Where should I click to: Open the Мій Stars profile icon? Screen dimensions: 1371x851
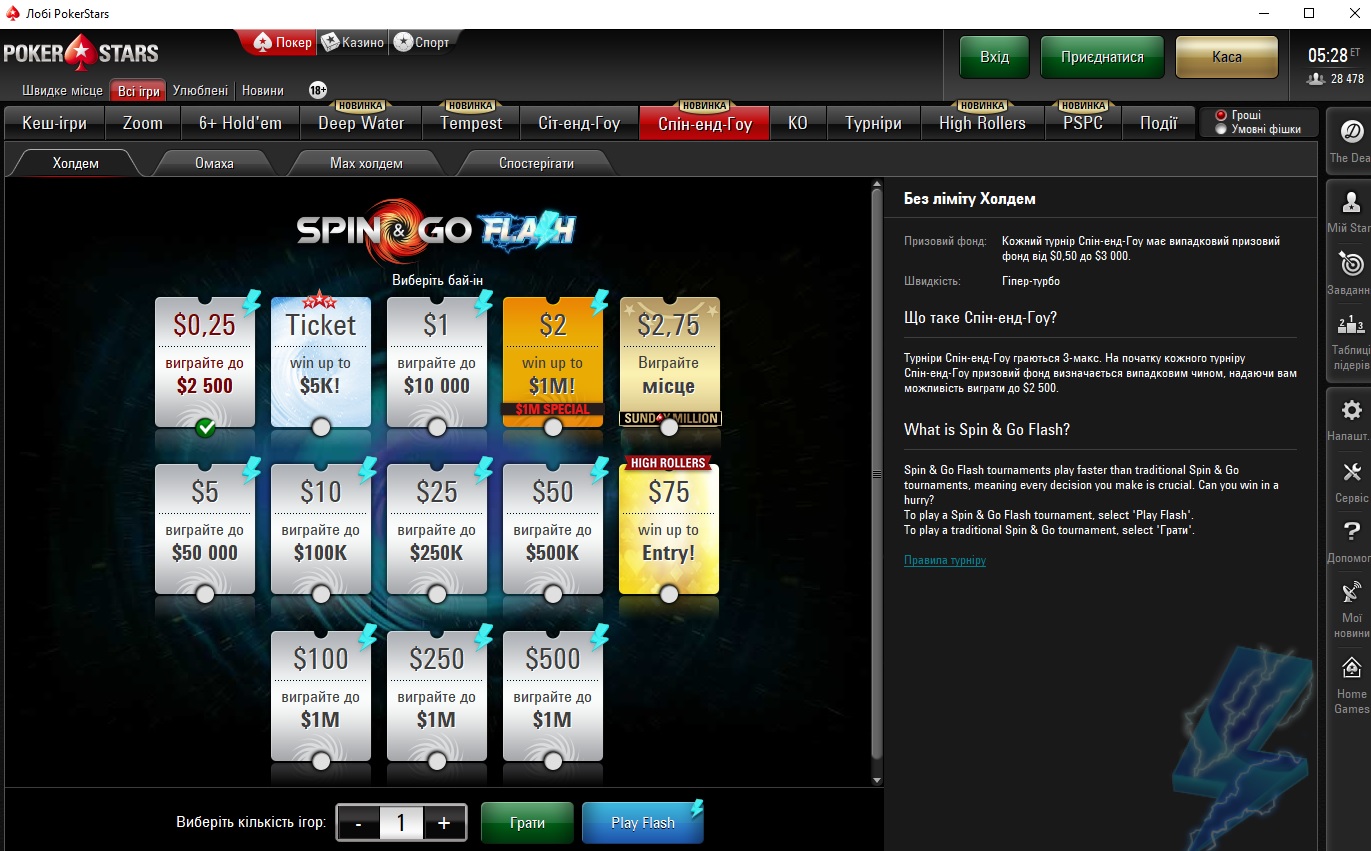(1351, 203)
